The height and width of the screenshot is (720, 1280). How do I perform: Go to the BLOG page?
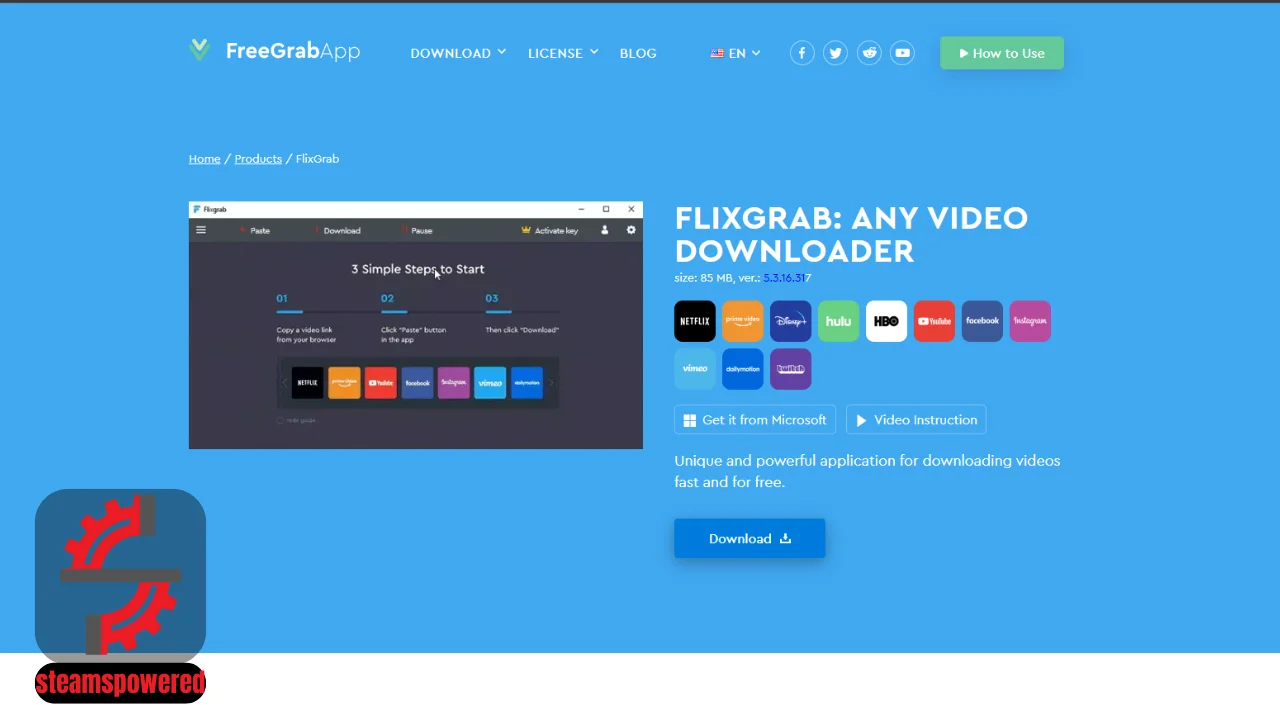(x=638, y=53)
